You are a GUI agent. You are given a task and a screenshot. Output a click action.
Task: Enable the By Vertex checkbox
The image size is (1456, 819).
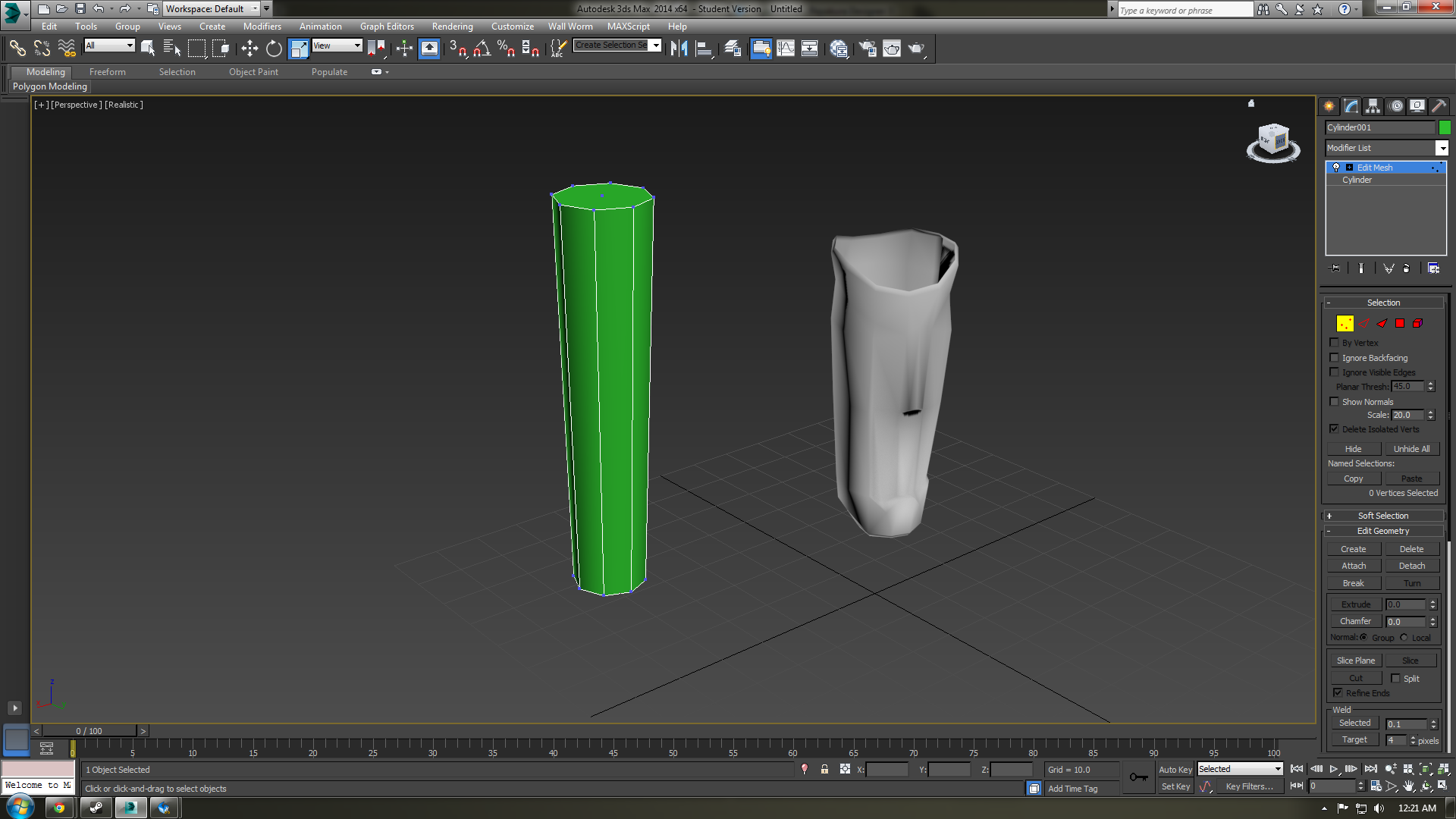(1335, 343)
